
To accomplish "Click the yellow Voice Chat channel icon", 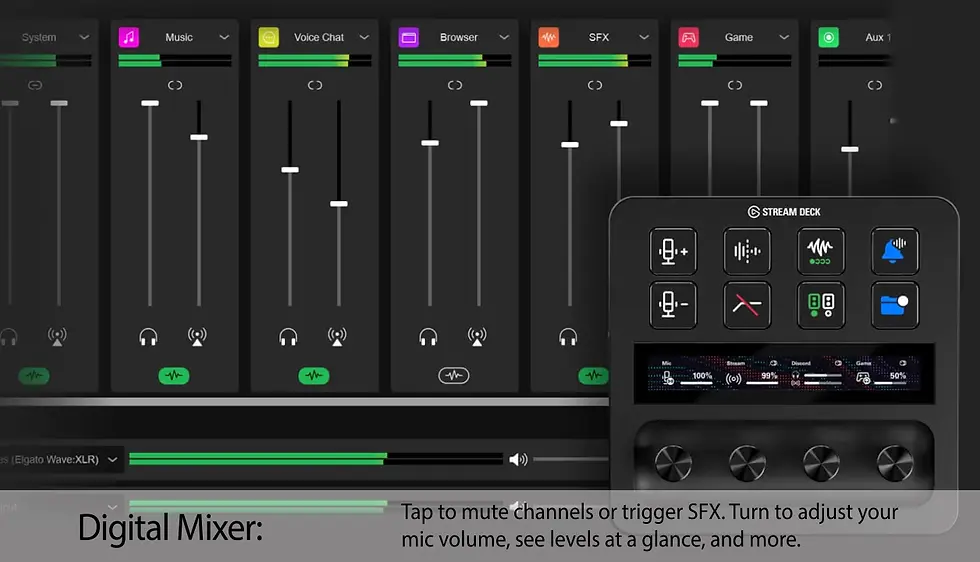I will 269,38.
